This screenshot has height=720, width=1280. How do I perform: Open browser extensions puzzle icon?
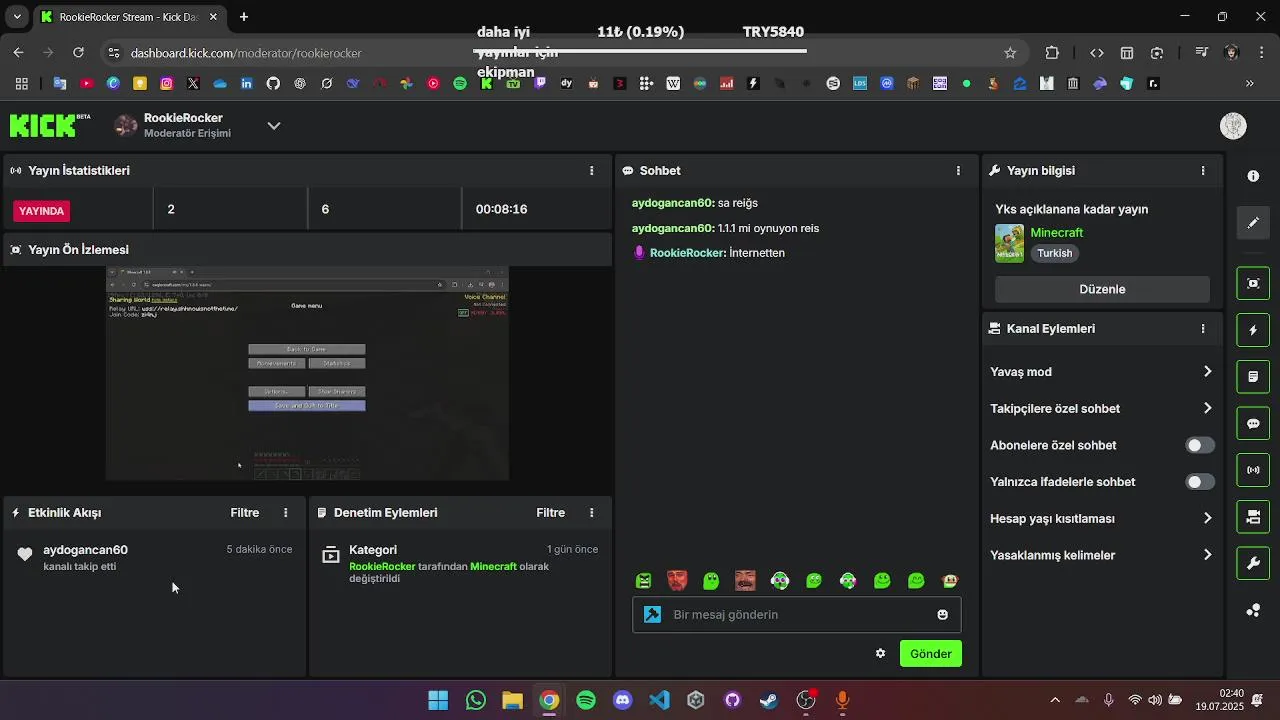point(1052,53)
